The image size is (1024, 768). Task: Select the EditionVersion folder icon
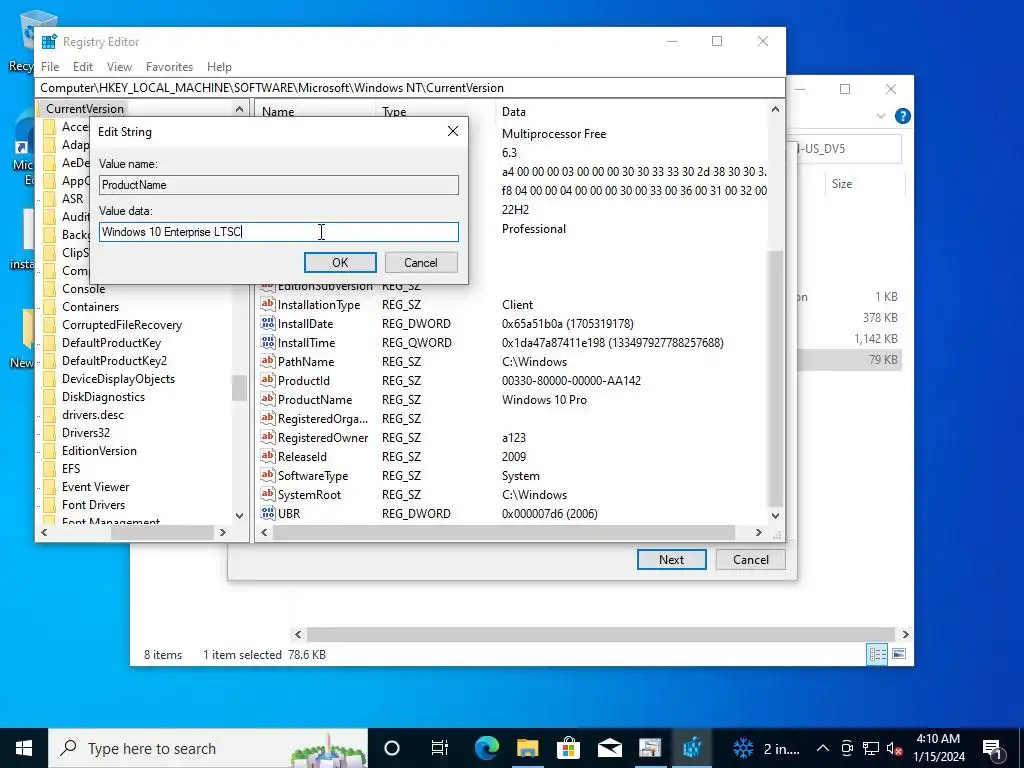(x=50, y=451)
